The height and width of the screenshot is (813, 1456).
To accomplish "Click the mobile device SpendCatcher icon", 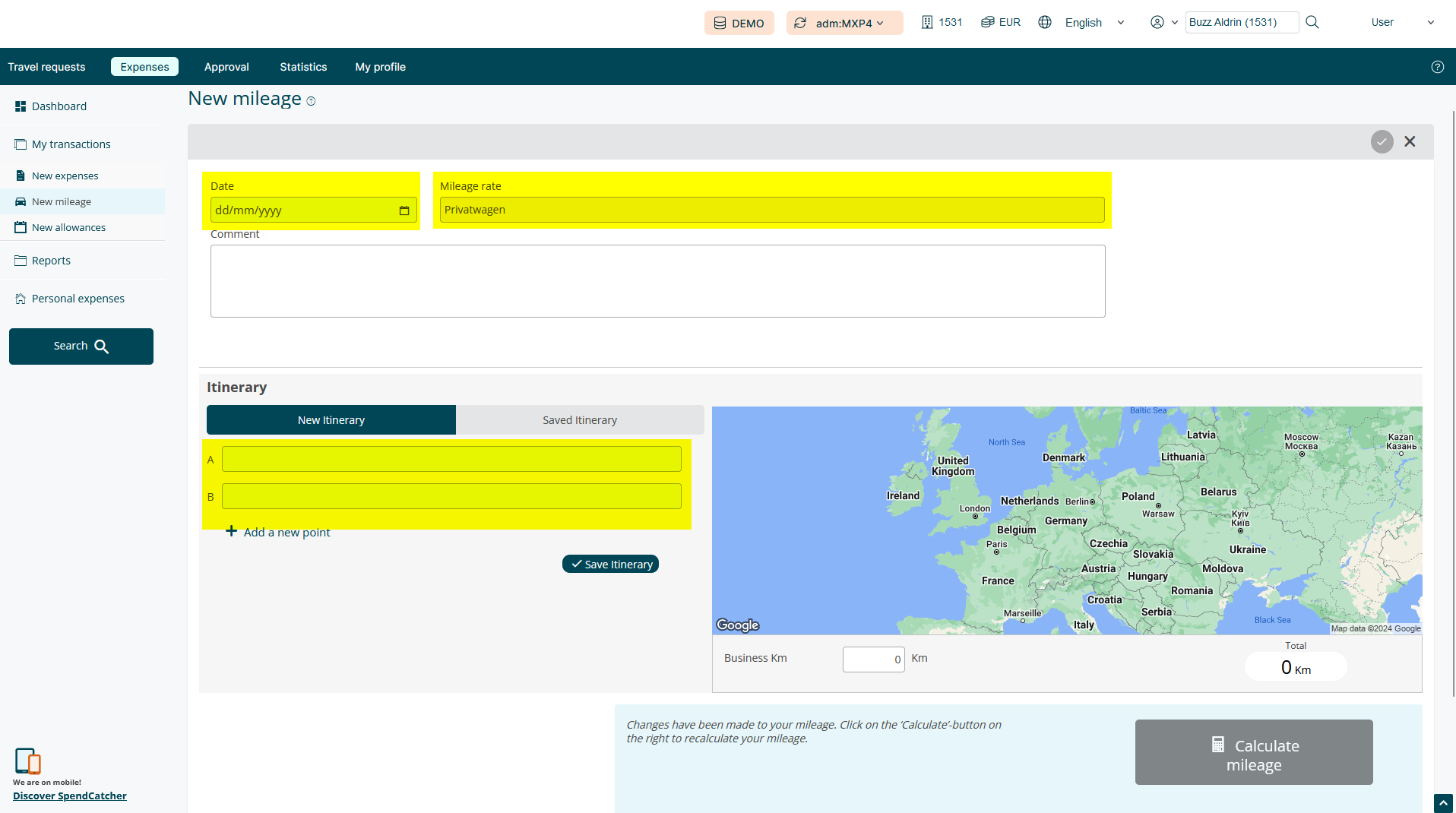I will pos(27,760).
